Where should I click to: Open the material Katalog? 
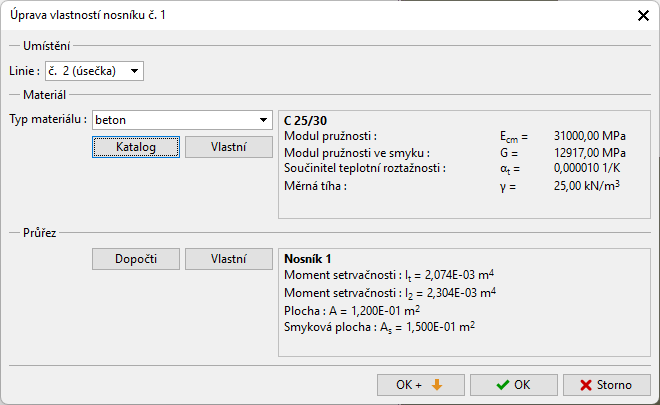coord(136,146)
